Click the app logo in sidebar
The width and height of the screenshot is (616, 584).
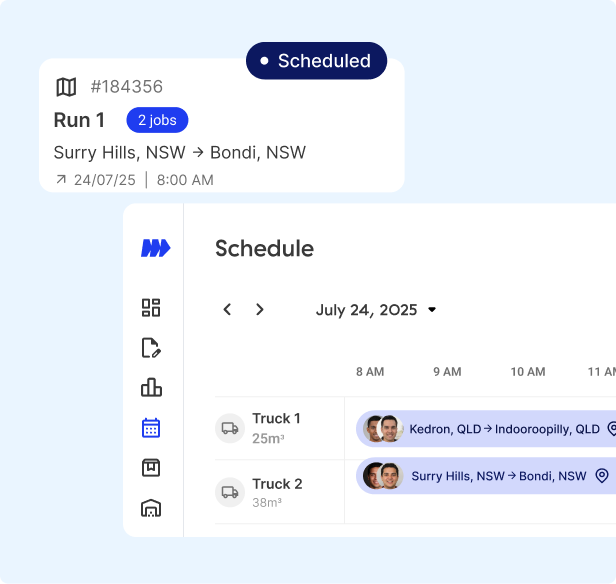[x=155, y=249]
